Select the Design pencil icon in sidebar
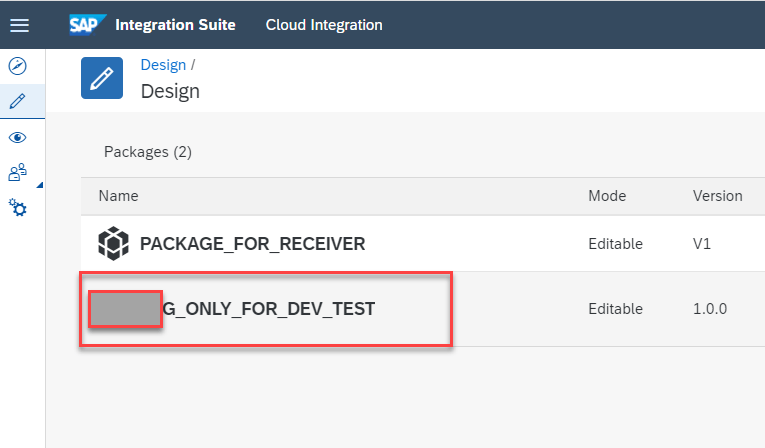The image size is (765, 448). pos(17,101)
